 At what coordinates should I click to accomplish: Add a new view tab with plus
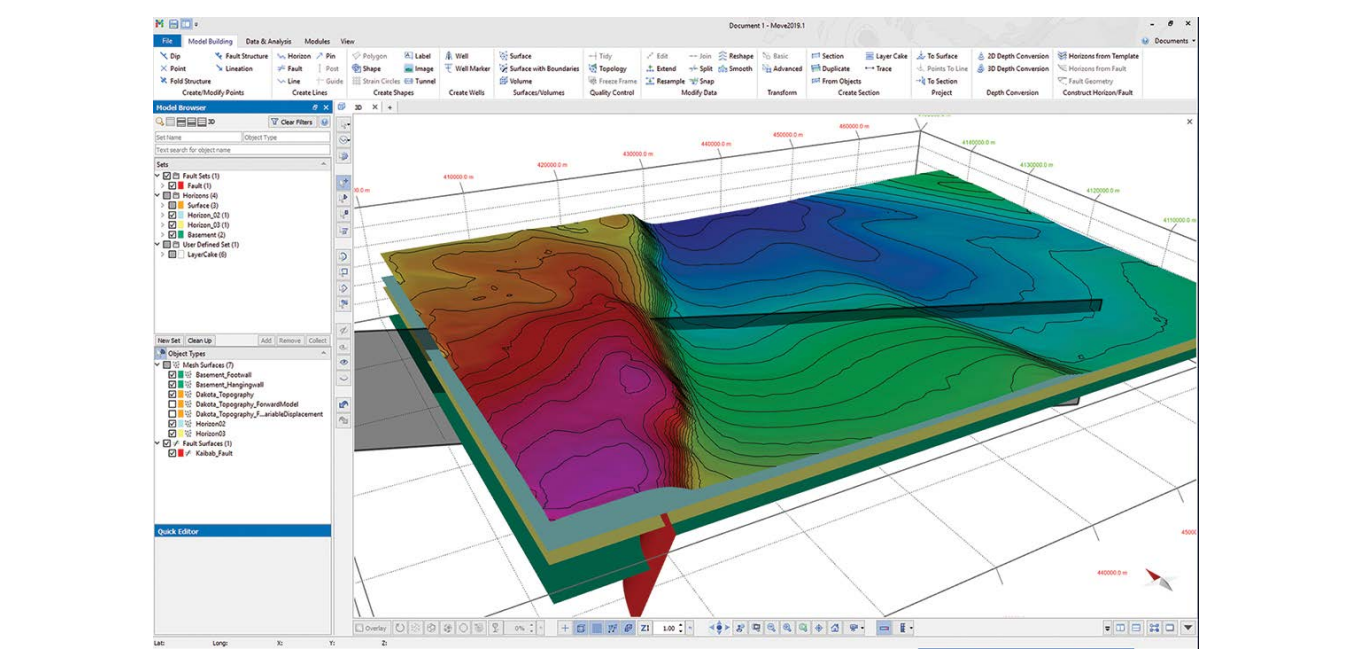[x=390, y=106]
